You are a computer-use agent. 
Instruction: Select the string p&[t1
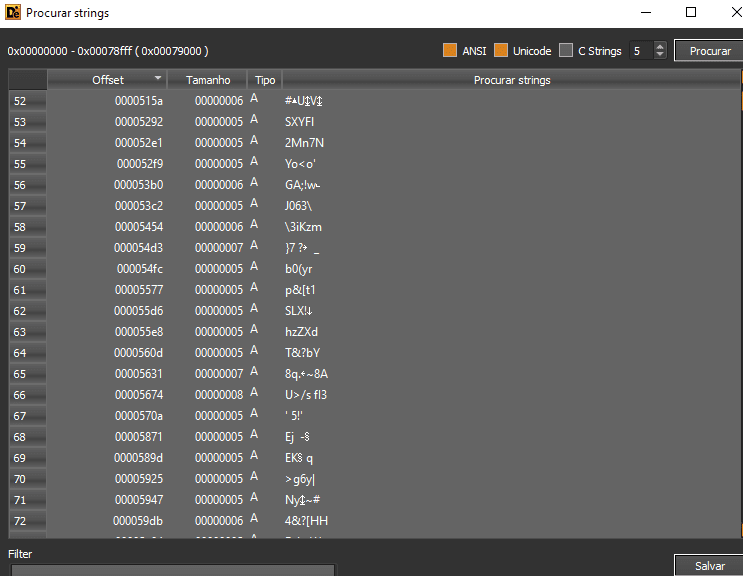pyautogui.click(x=300, y=290)
